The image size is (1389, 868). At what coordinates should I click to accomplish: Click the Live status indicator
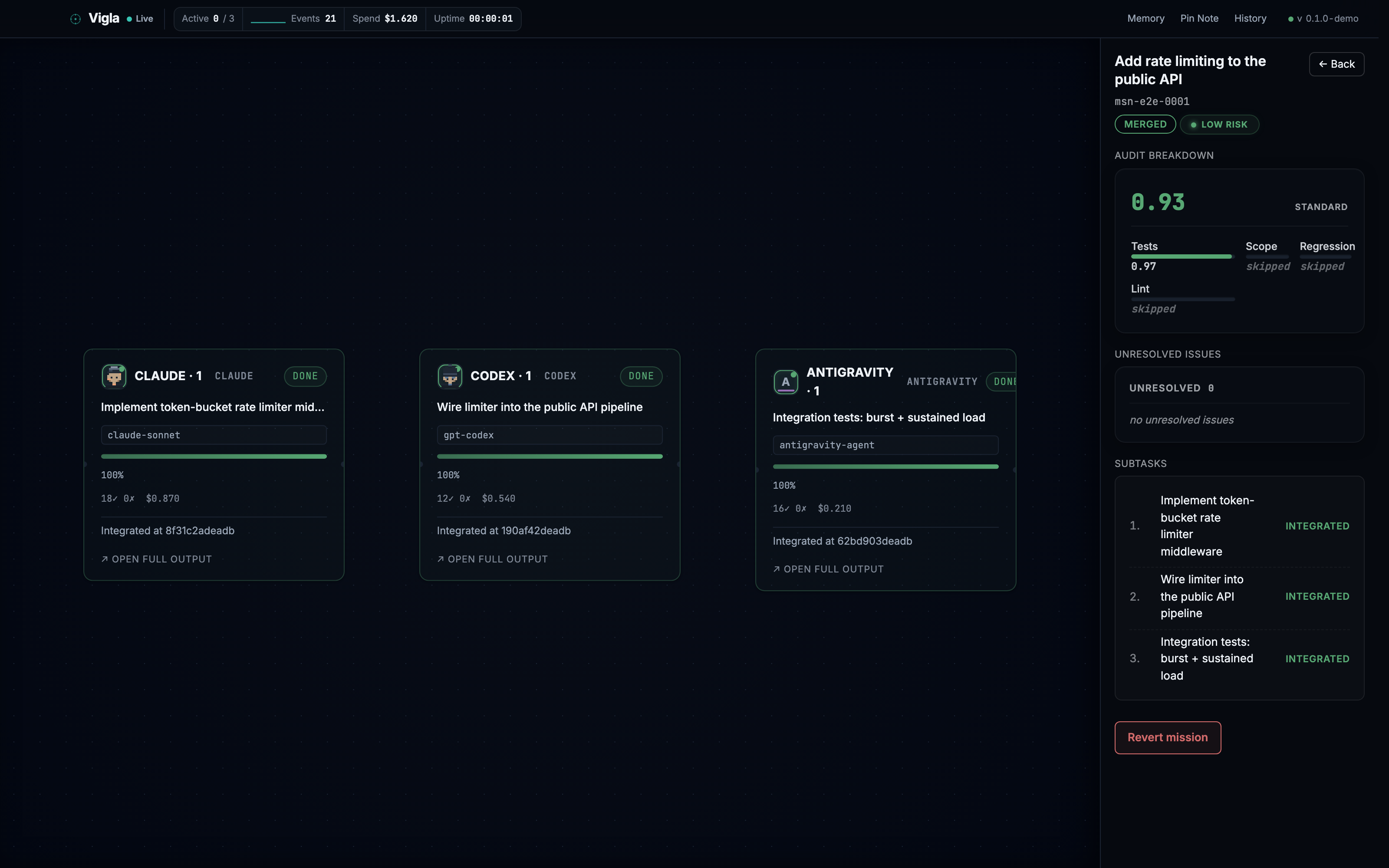point(140,19)
